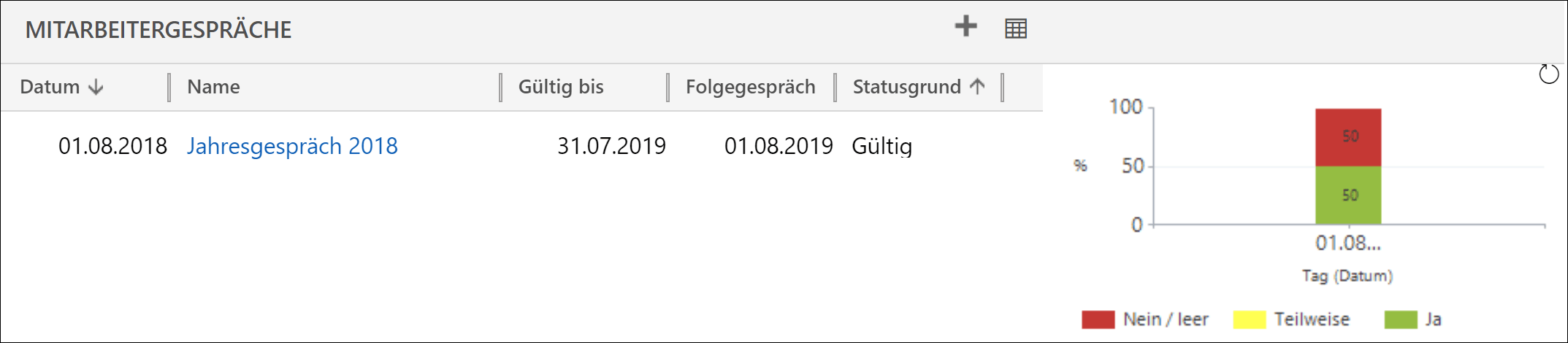Click the Gültig bis column header

click(561, 87)
